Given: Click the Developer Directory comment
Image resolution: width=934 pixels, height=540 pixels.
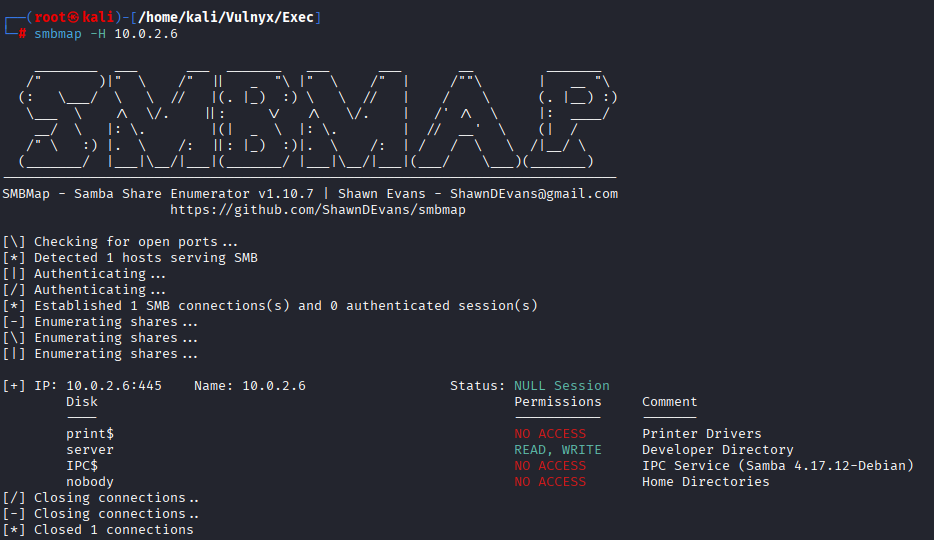Looking at the screenshot, I should tap(717, 450).
